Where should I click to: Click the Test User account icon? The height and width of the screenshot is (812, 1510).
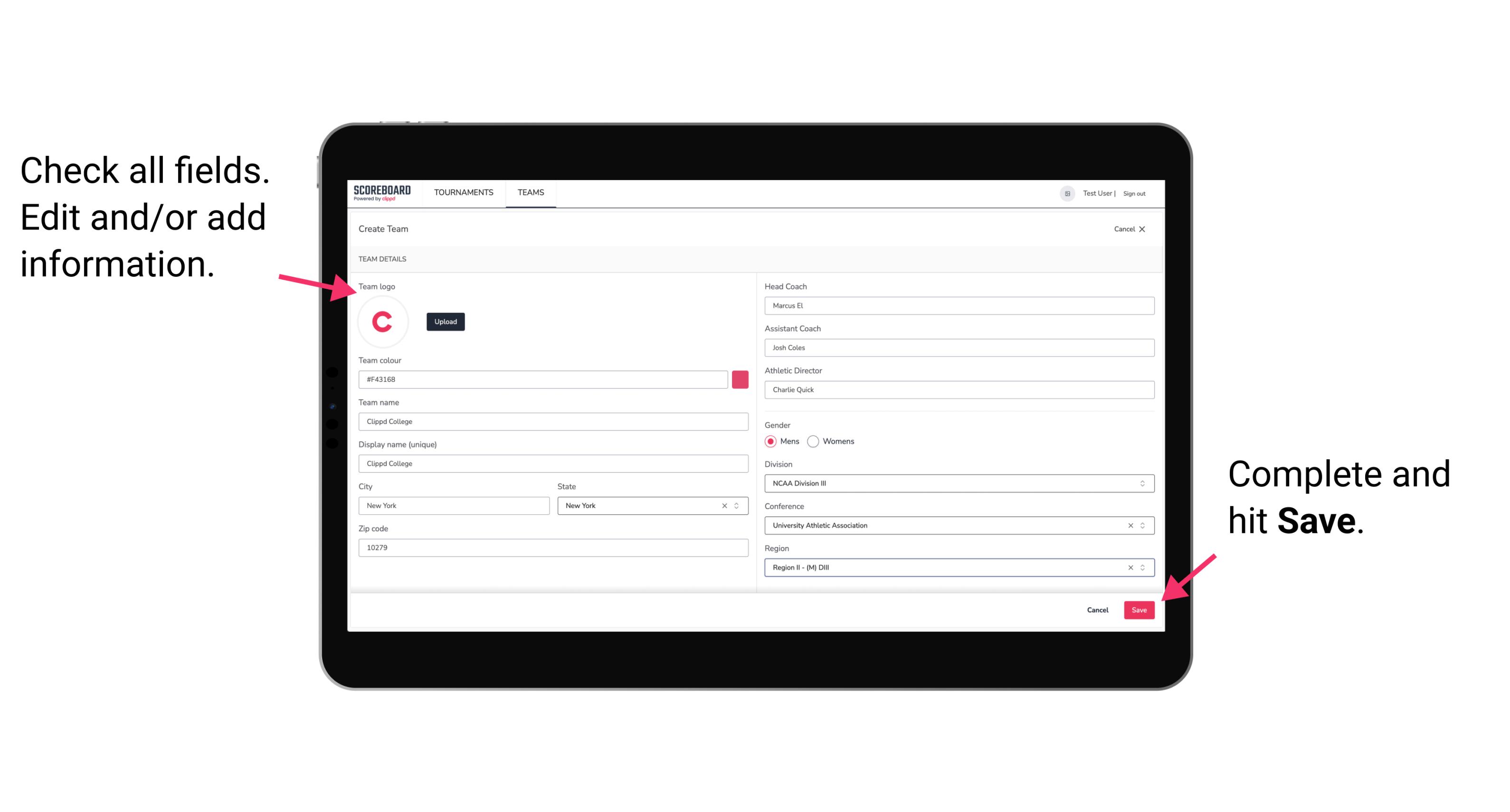pos(1064,193)
